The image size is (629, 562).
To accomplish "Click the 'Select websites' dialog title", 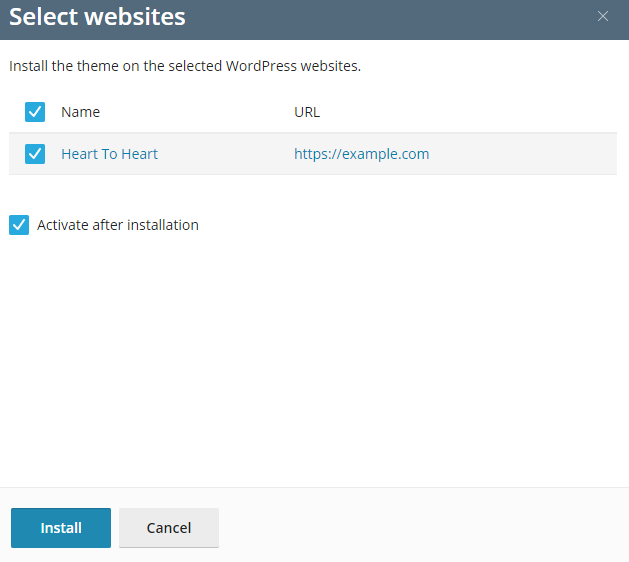I will coord(97,17).
